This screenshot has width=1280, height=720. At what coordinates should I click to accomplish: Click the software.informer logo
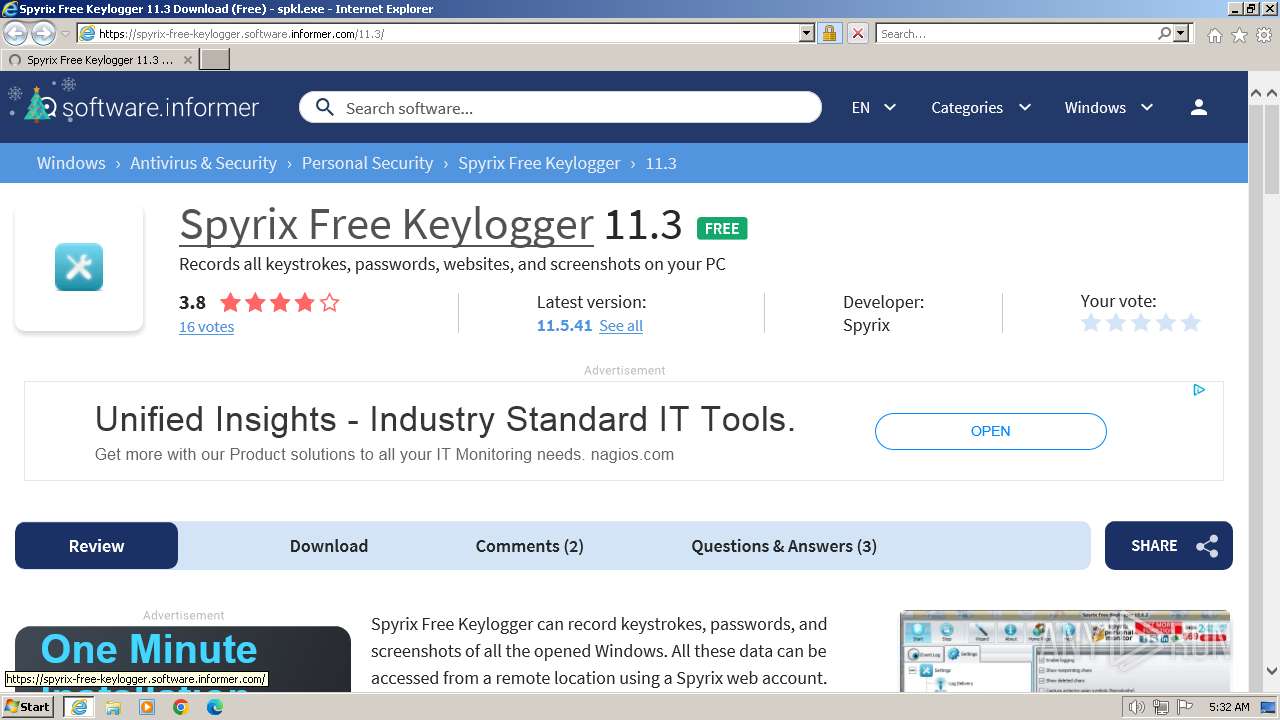(134, 104)
